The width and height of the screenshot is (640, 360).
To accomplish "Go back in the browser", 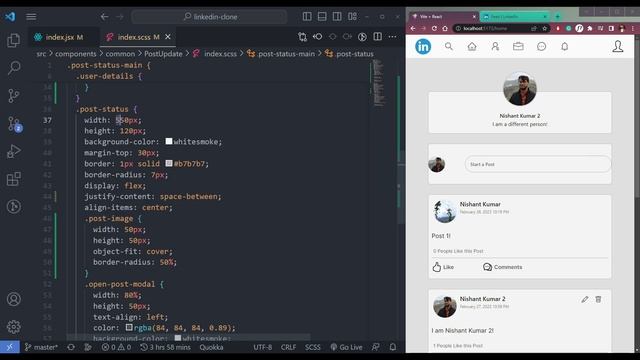I will (413, 29).
